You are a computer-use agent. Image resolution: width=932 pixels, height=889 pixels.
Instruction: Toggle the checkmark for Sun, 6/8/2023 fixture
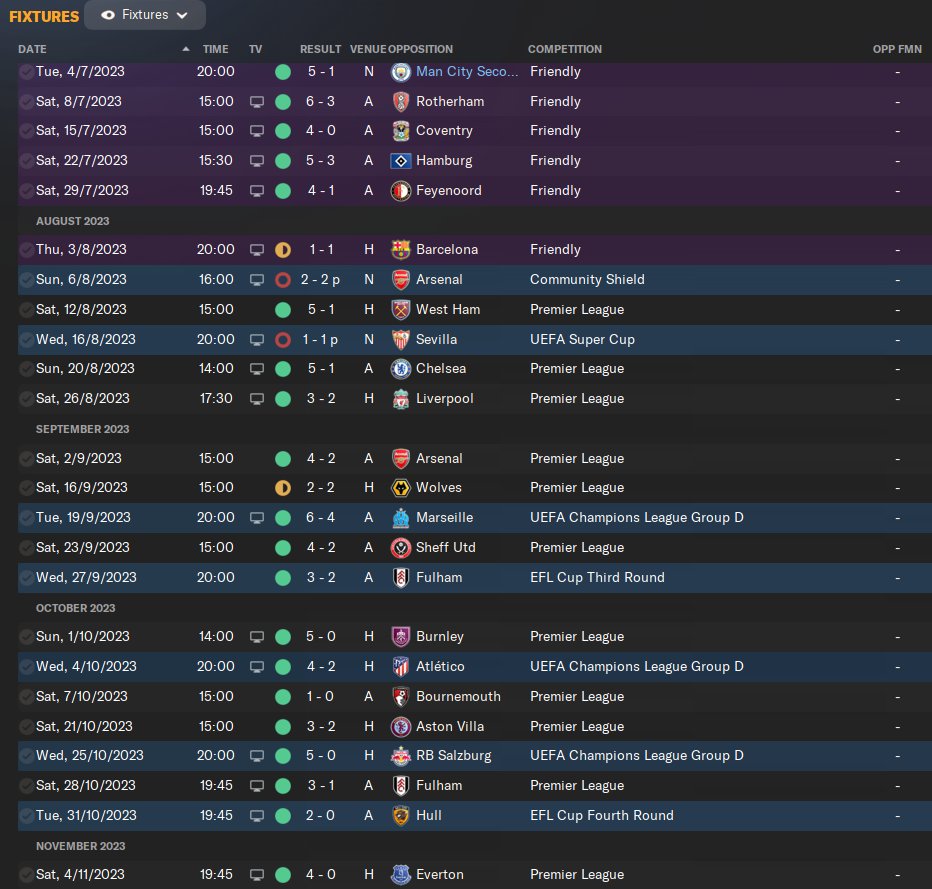click(26, 279)
